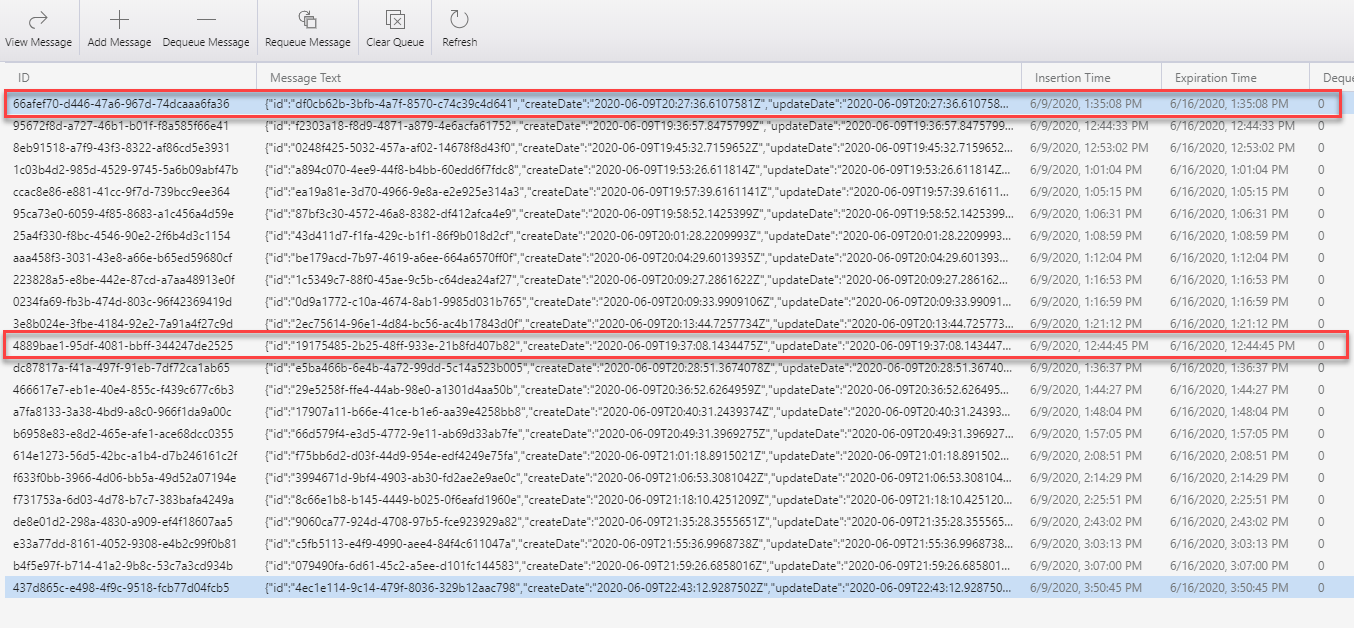Select message ID 95672f8d-a727-46b1-b01f-f8a585f66e41

(x=121, y=126)
